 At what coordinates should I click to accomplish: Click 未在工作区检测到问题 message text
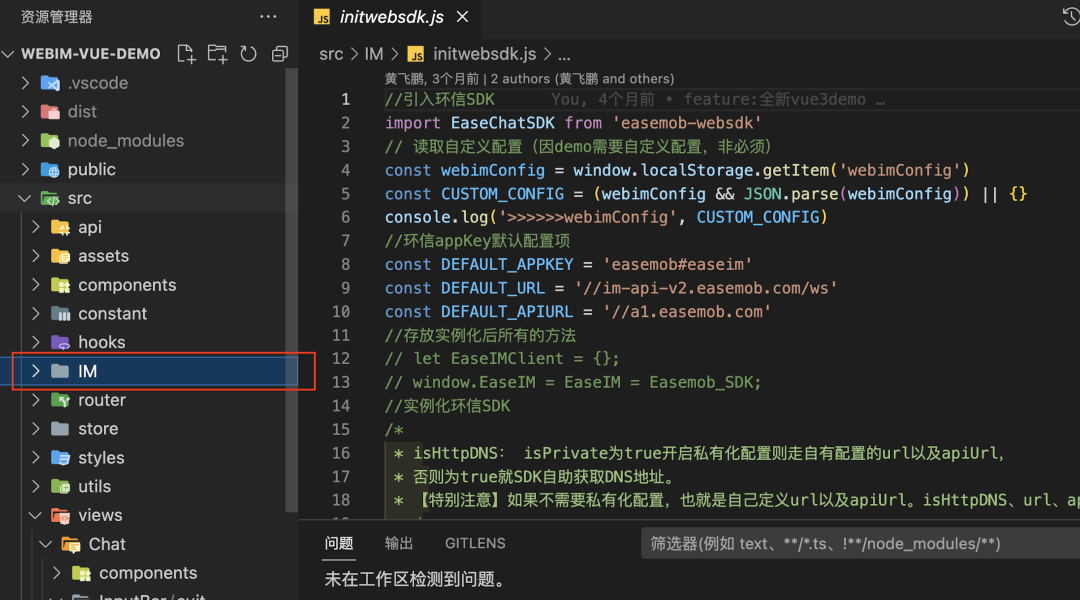[415, 579]
